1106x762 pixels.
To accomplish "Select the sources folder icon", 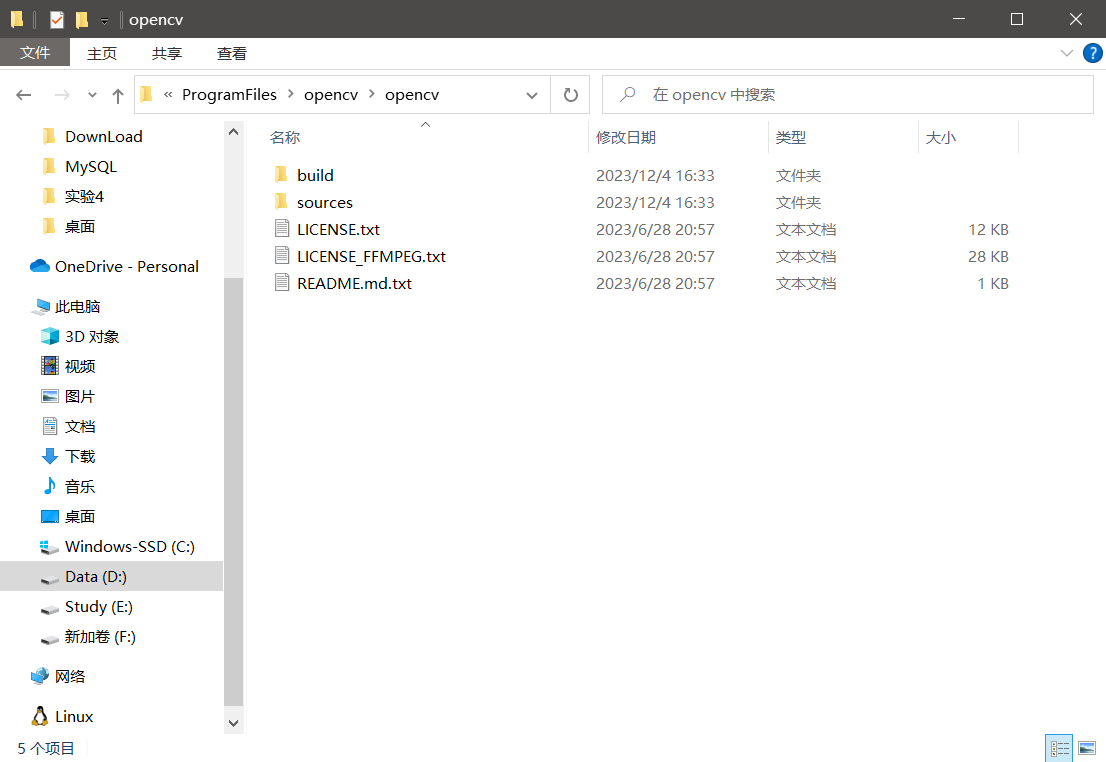I will coord(281,202).
